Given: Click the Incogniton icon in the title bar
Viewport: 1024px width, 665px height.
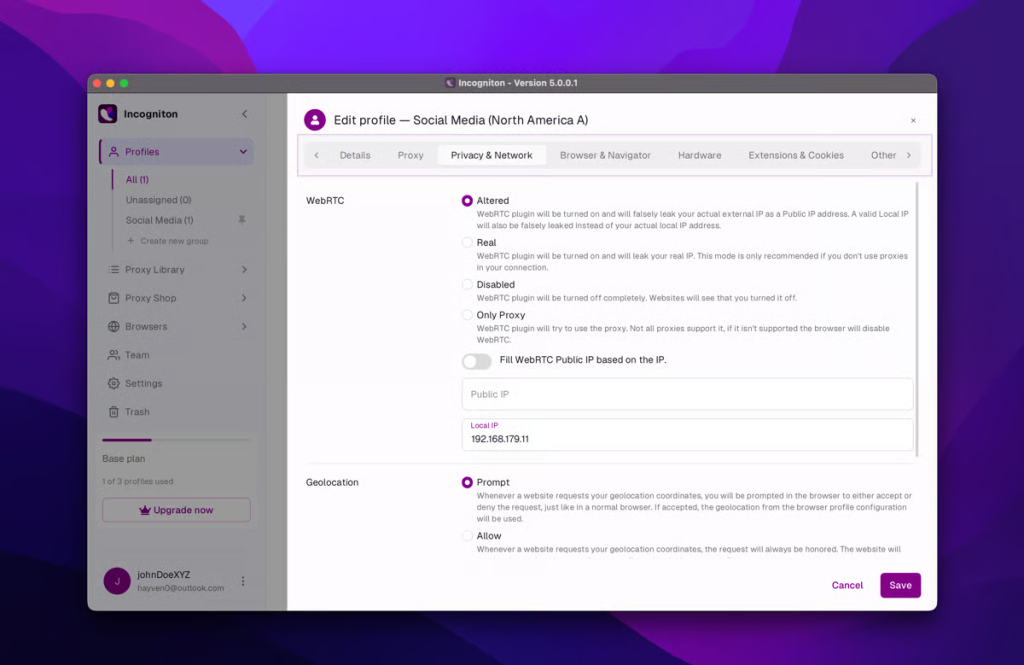Looking at the screenshot, I should click(x=450, y=83).
